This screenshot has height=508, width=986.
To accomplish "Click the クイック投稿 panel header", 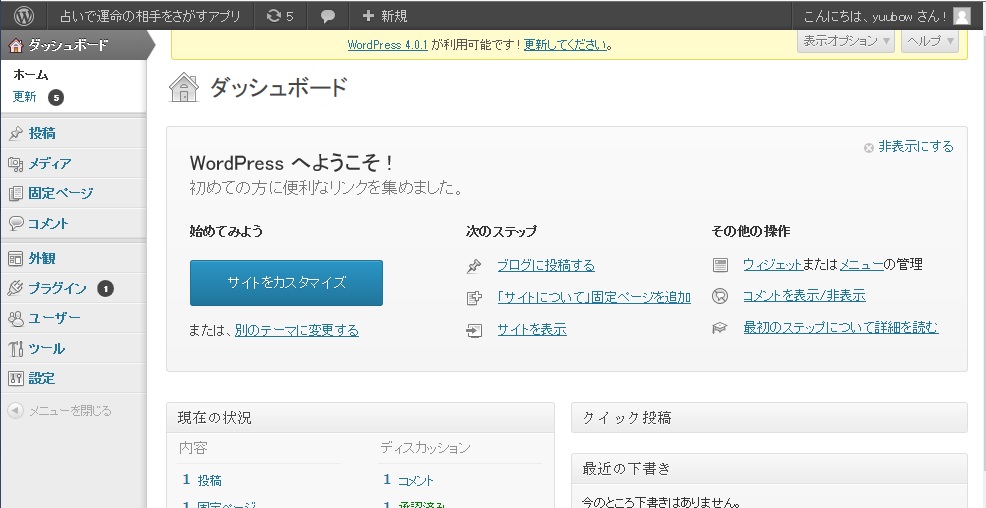I will (769, 417).
